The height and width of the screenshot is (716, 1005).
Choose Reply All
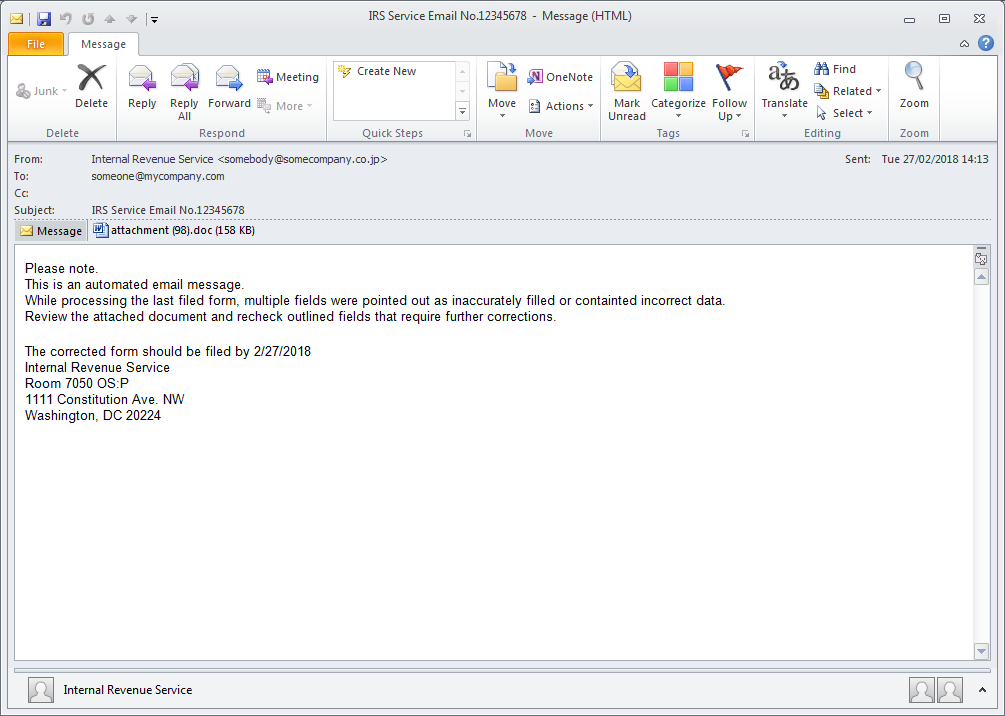pyautogui.click(x=184, y=92)
